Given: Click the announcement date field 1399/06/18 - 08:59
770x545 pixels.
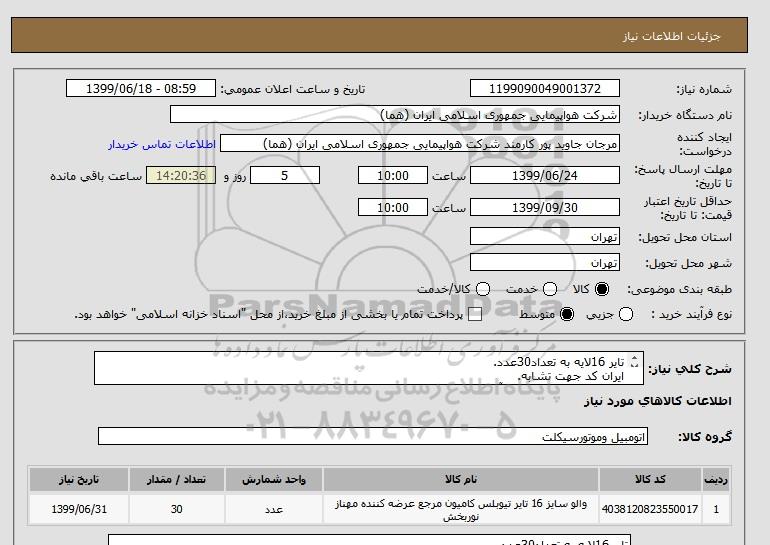Looking at the screenshot, I should click(141, 88).
